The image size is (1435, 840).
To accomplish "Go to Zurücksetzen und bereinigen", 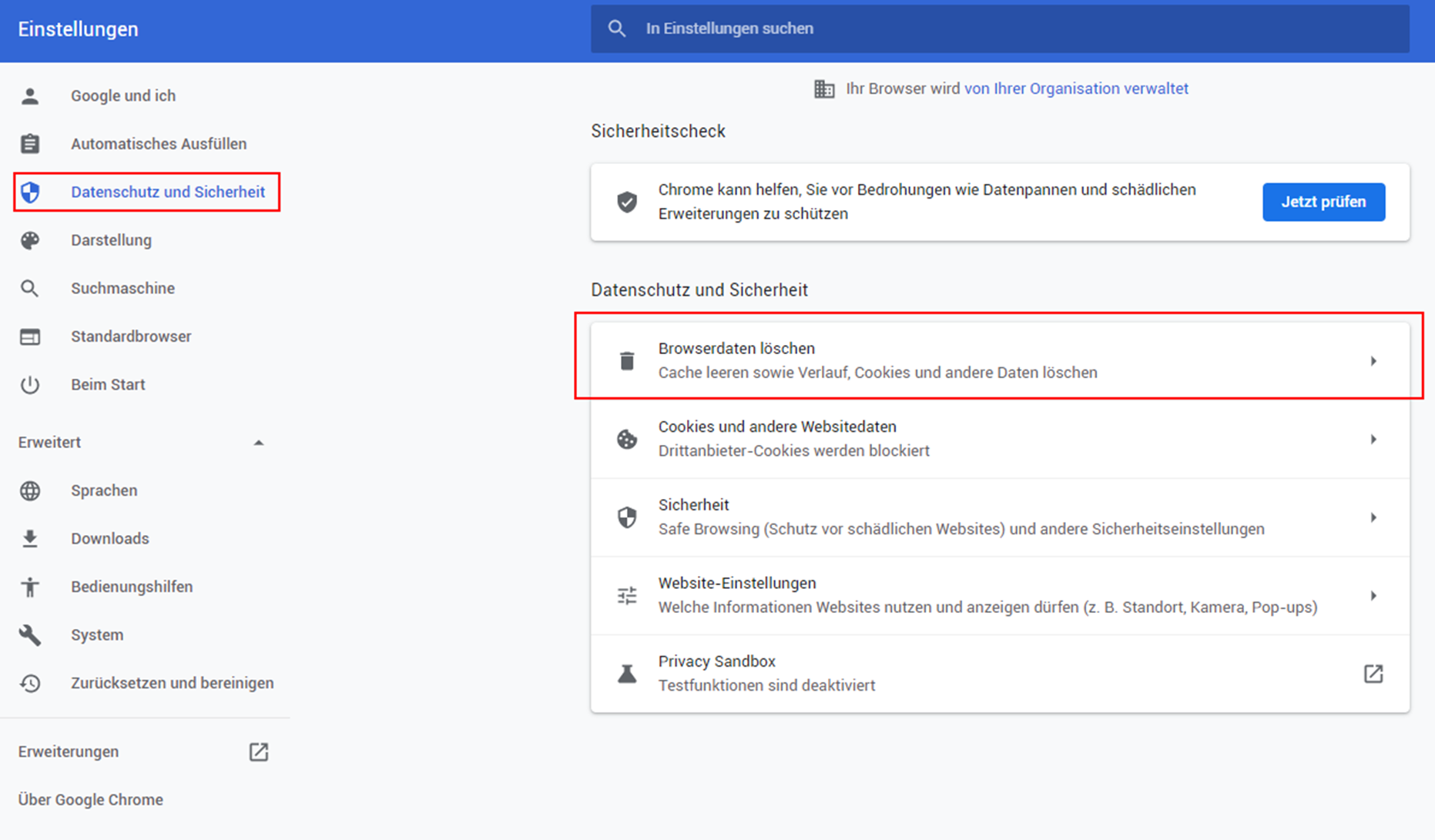I will 172,683.
